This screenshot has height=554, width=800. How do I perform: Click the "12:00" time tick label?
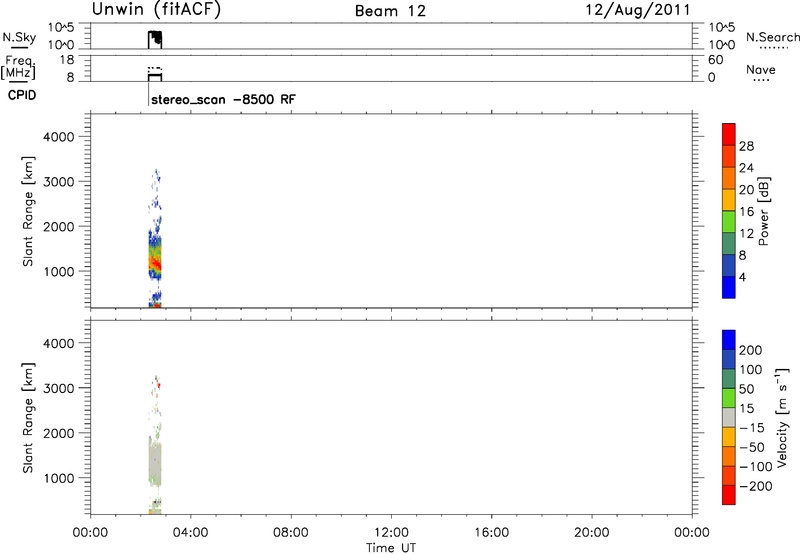click(391, 533)
